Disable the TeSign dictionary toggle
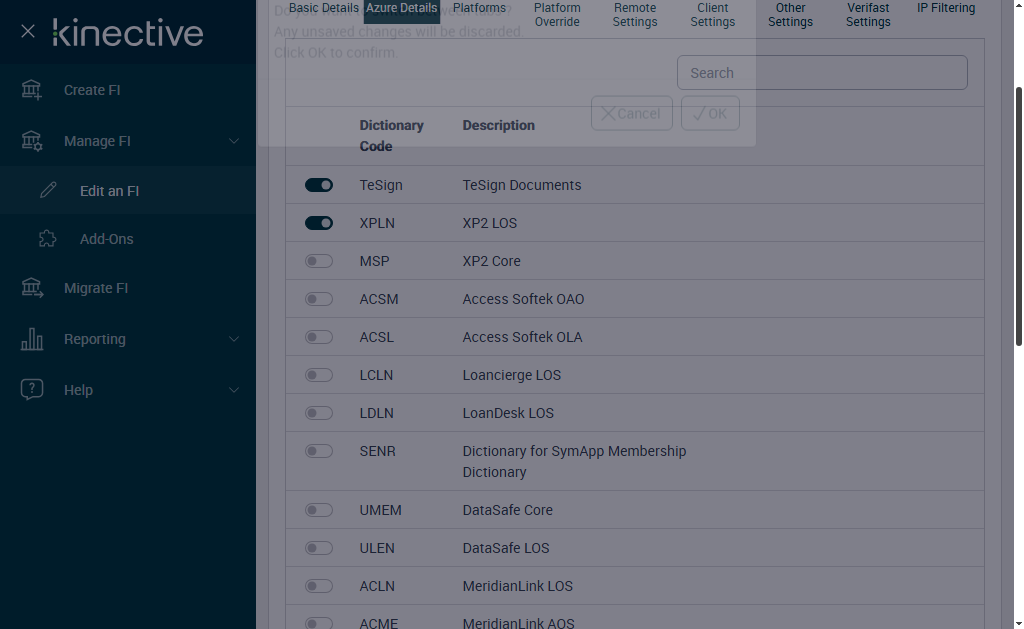The image size is (1024, 629). [319, 185]
